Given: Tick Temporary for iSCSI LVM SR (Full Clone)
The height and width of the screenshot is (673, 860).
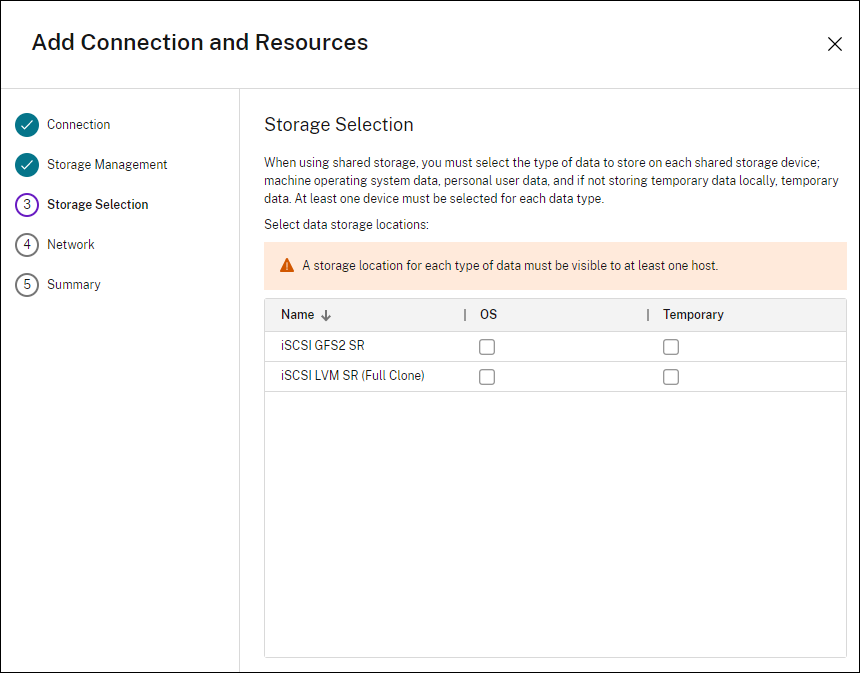Looking at the screenshot, I should click(x=671, y=377).
